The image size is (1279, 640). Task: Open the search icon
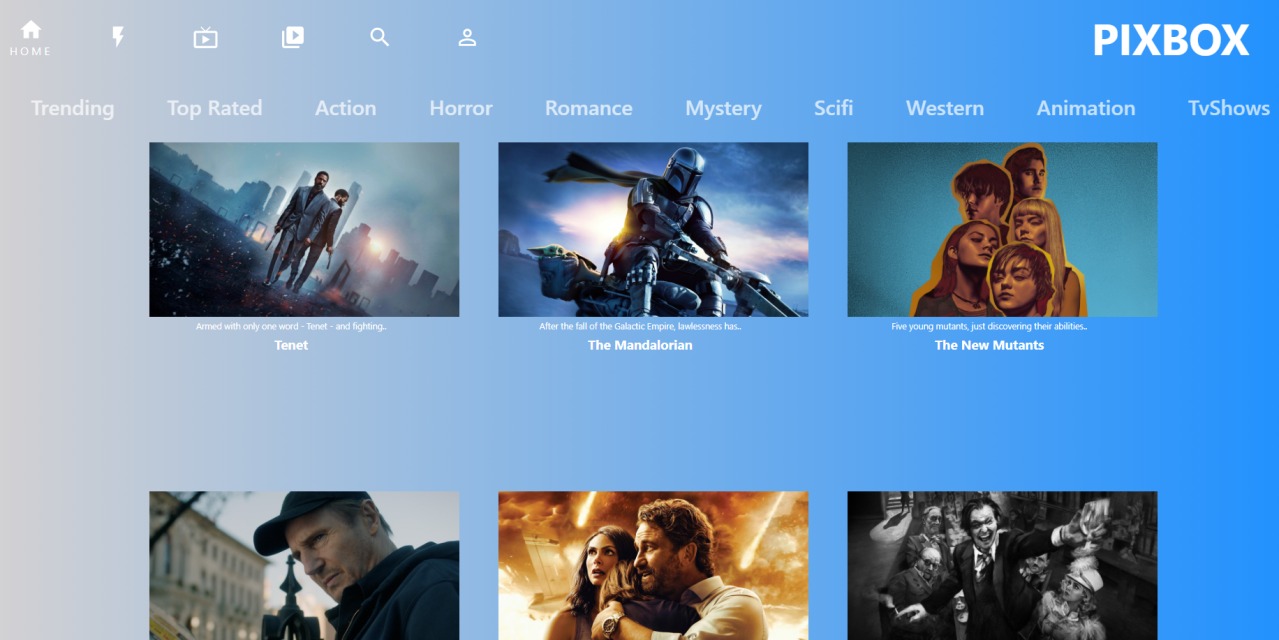coord(379,37)
